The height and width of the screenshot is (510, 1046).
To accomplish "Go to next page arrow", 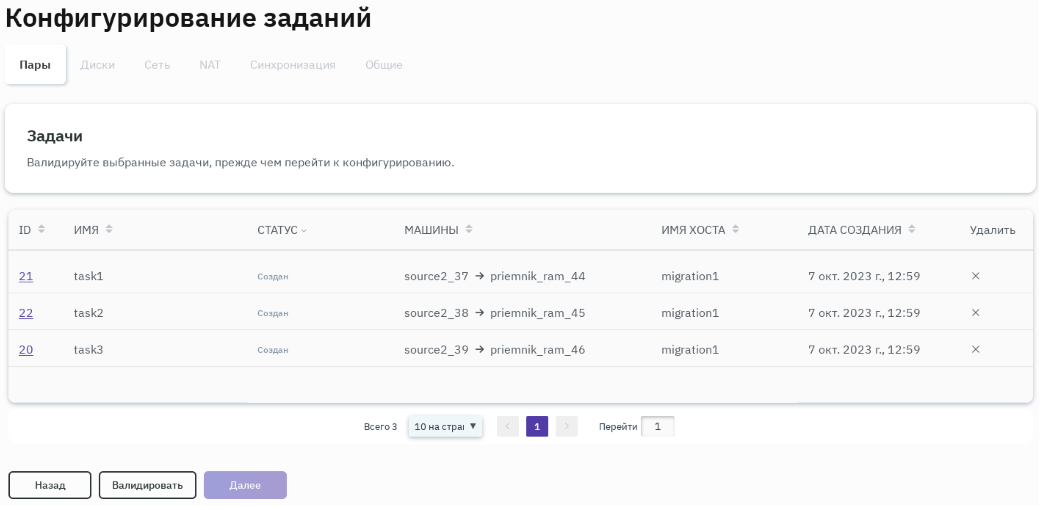I will click(x=567, y=427).
